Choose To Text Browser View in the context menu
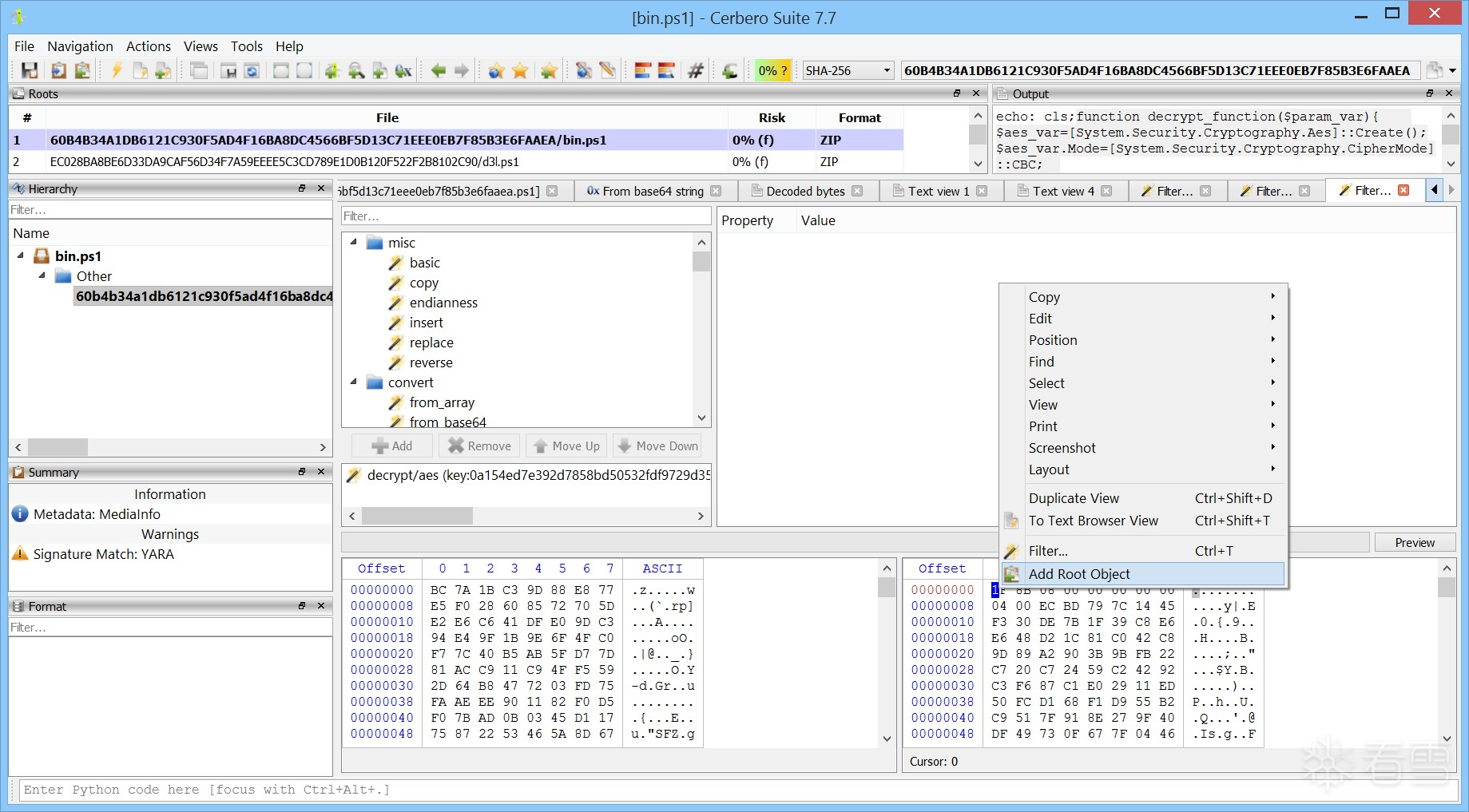Viewport: 1469px width, 812px height. point(1143,521)
